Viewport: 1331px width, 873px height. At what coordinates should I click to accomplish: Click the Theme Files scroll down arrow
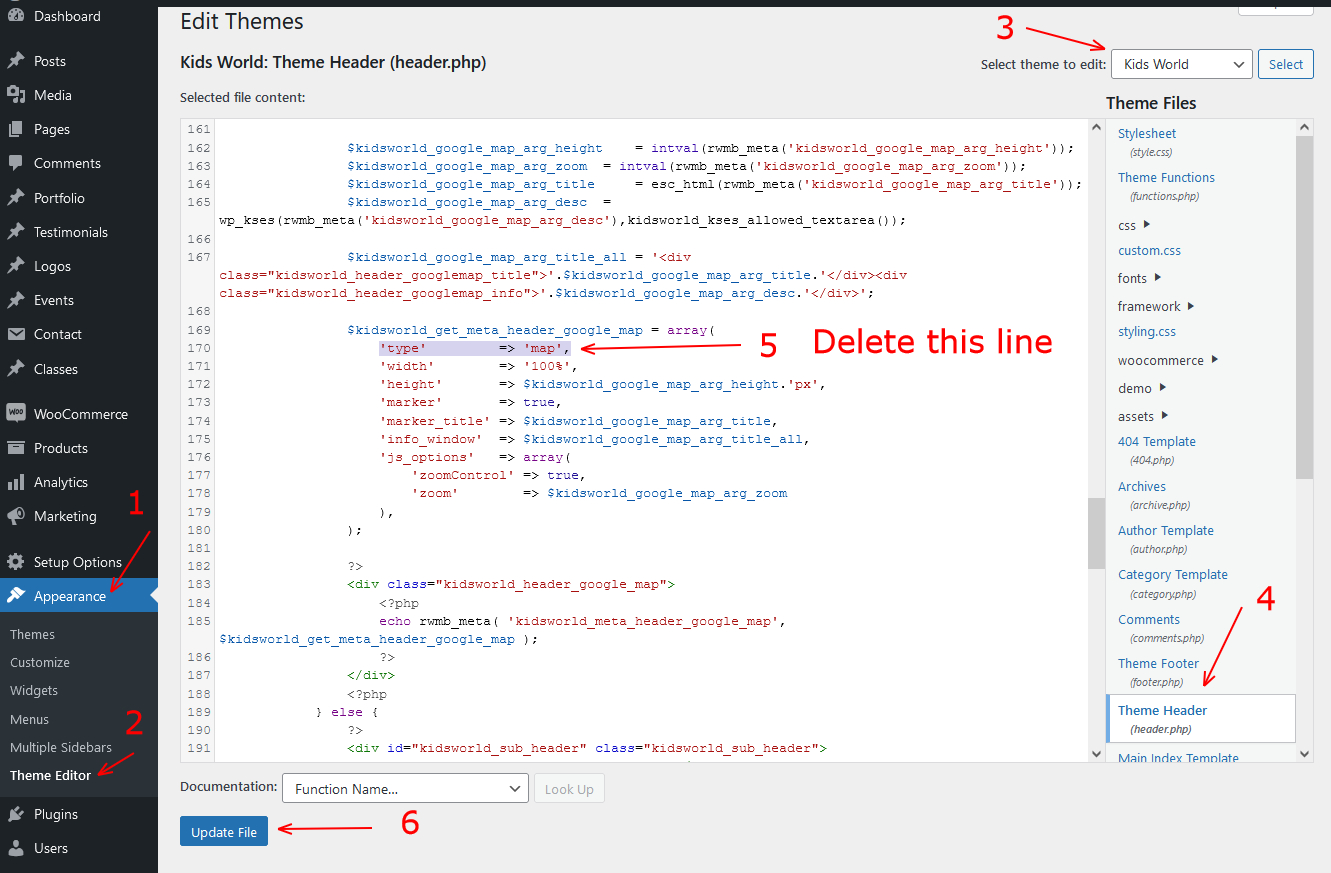(x=1304, y=753)
